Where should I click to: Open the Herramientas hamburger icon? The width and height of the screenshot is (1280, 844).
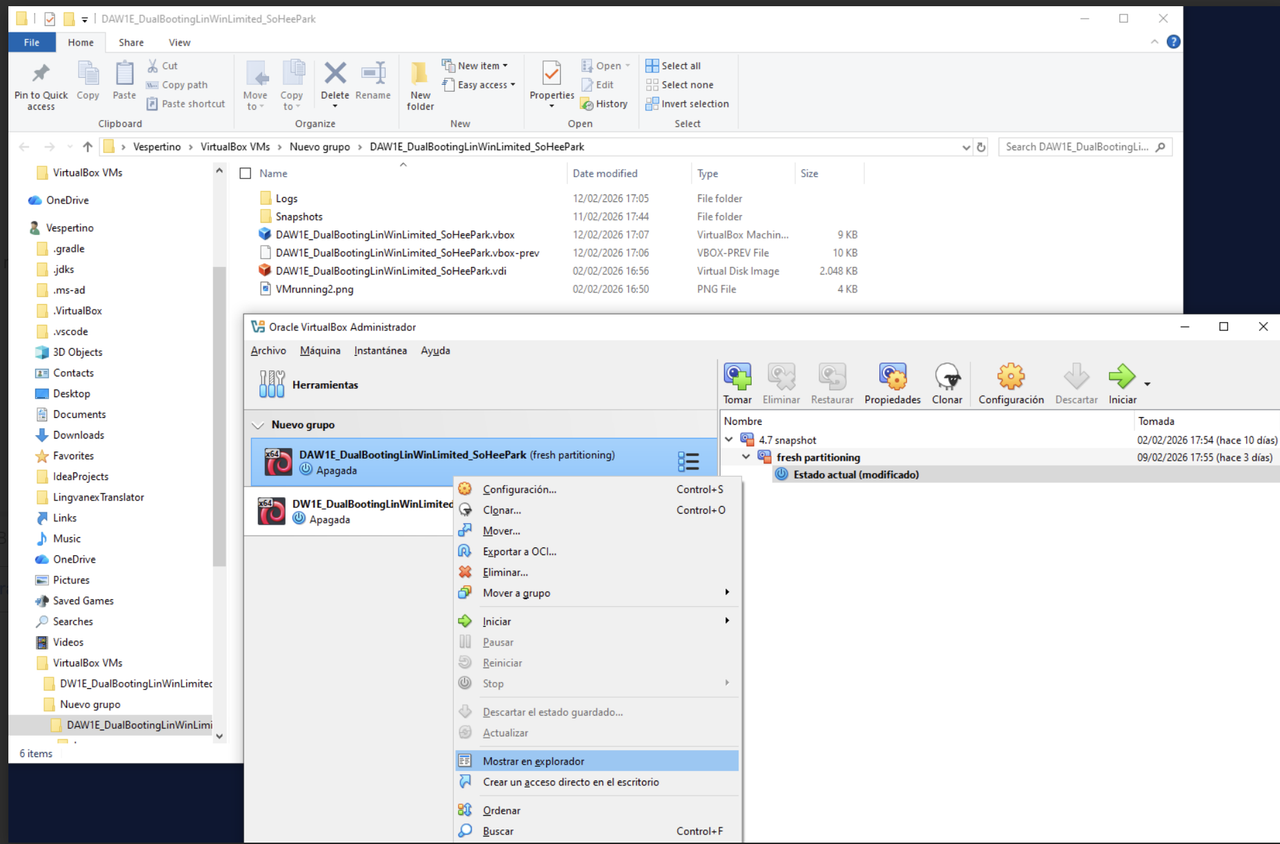pyautogui.click(x=271, y=384)
